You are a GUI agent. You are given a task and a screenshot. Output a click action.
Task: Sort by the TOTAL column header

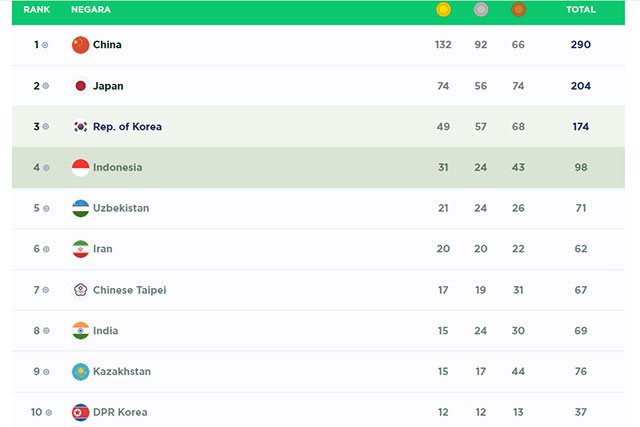pos(580,10)
